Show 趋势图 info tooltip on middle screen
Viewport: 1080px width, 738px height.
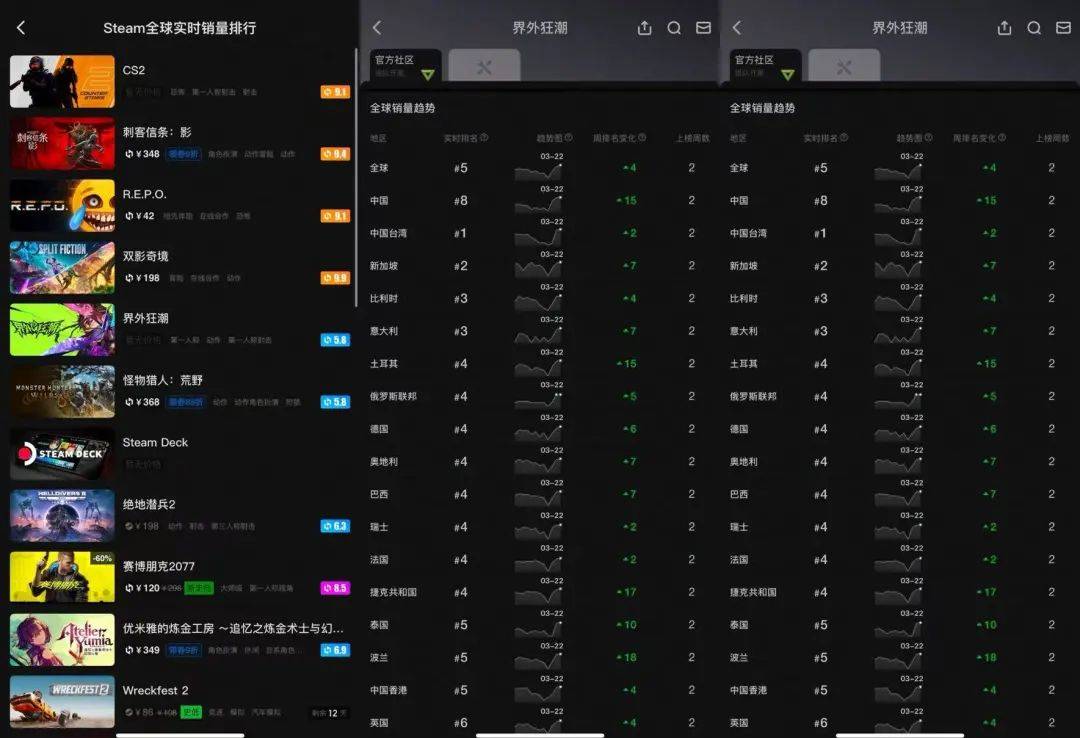pos(568,137)
